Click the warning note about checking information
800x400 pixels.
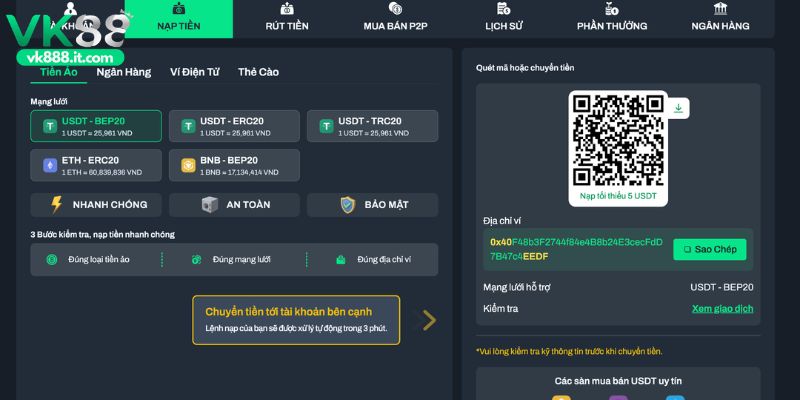pyautogui.click(x=569, y=352)
